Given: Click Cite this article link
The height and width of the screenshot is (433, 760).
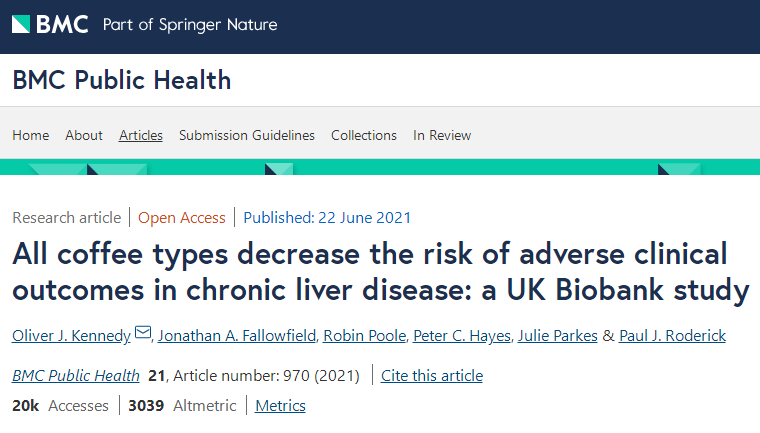Looking at the screenshot, I should 433,375.
